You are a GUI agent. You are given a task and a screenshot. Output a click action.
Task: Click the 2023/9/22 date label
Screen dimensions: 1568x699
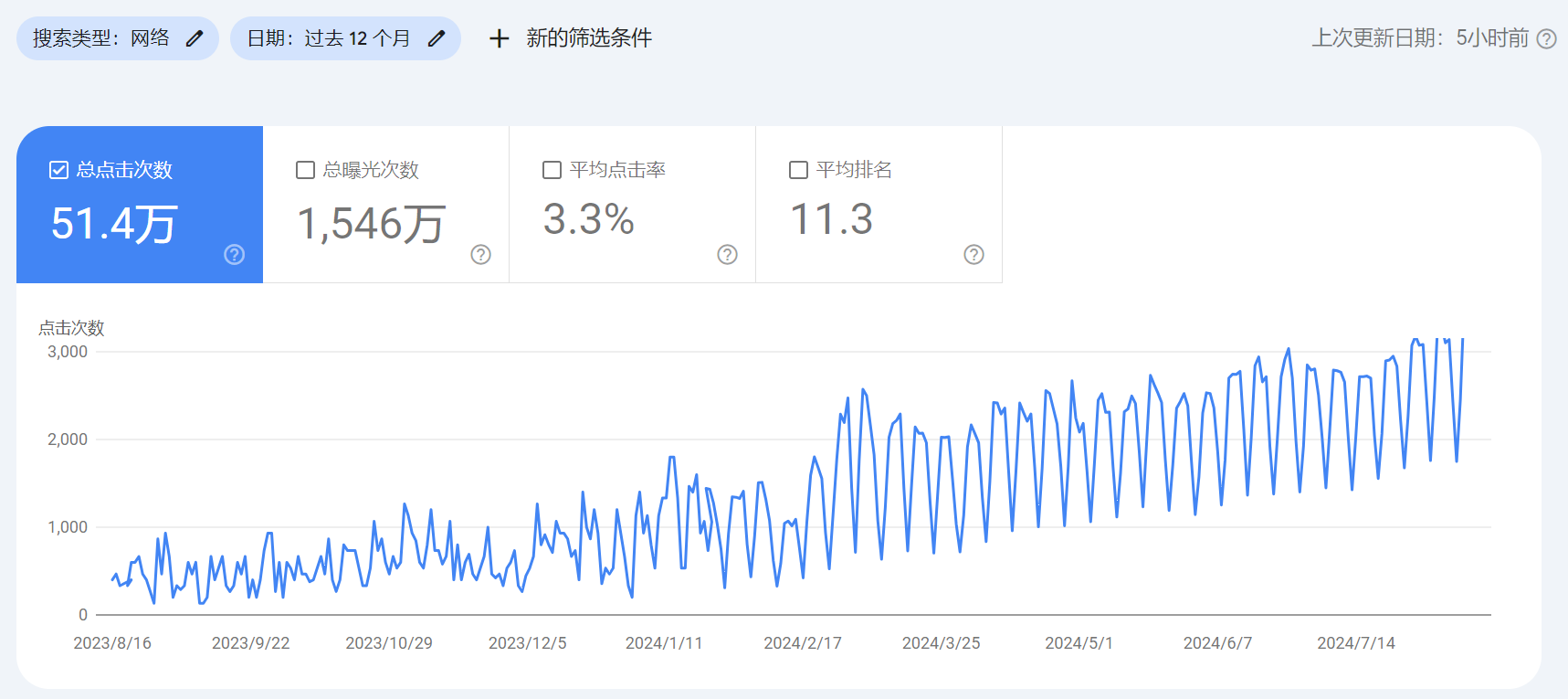[250, 643]
